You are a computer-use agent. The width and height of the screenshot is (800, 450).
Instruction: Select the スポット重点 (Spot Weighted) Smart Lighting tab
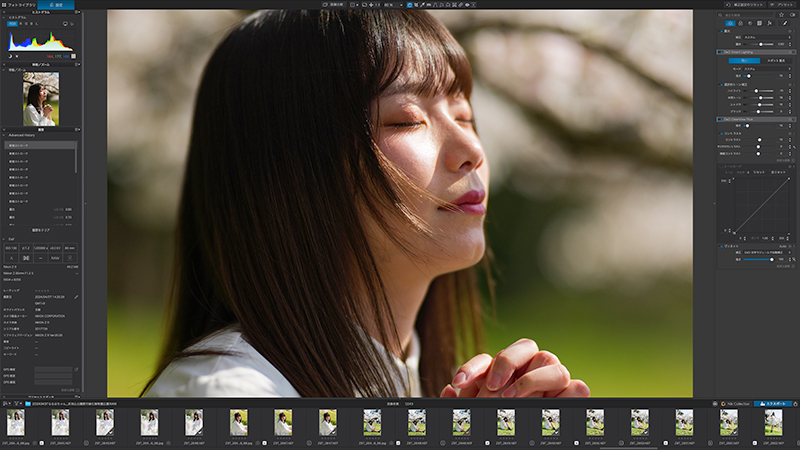776,61
